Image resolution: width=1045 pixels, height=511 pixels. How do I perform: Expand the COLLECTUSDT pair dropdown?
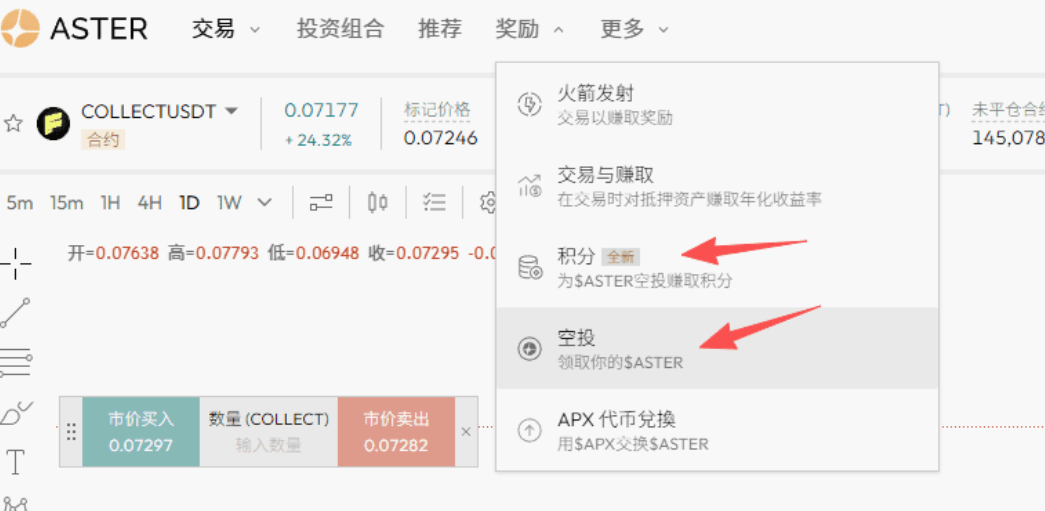(x=232, y=111)
